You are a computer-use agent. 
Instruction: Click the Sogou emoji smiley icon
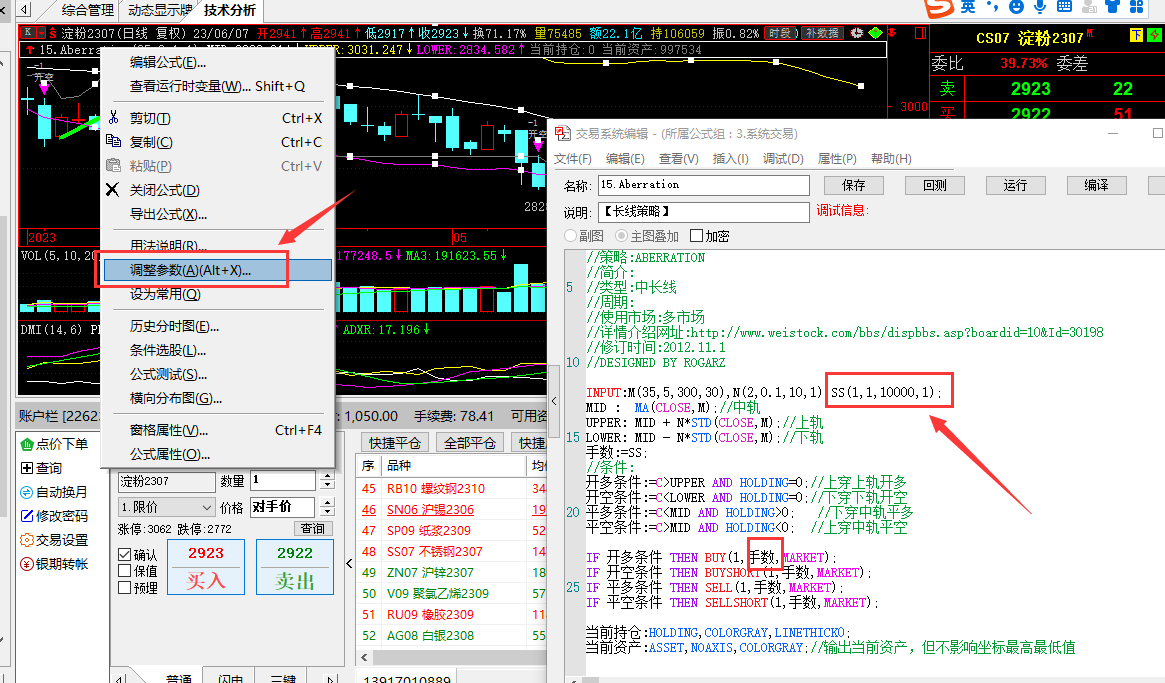tap(1016, 7)
